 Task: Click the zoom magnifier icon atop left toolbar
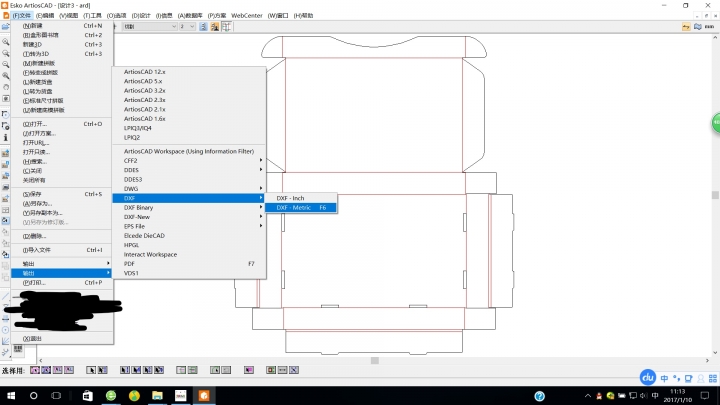6,43
